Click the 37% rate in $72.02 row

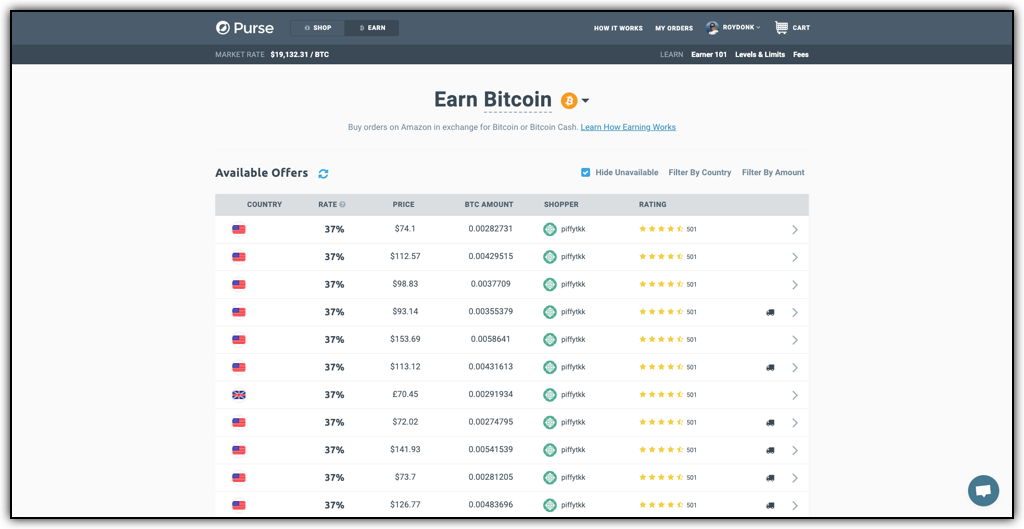click(x=334, y=423)
